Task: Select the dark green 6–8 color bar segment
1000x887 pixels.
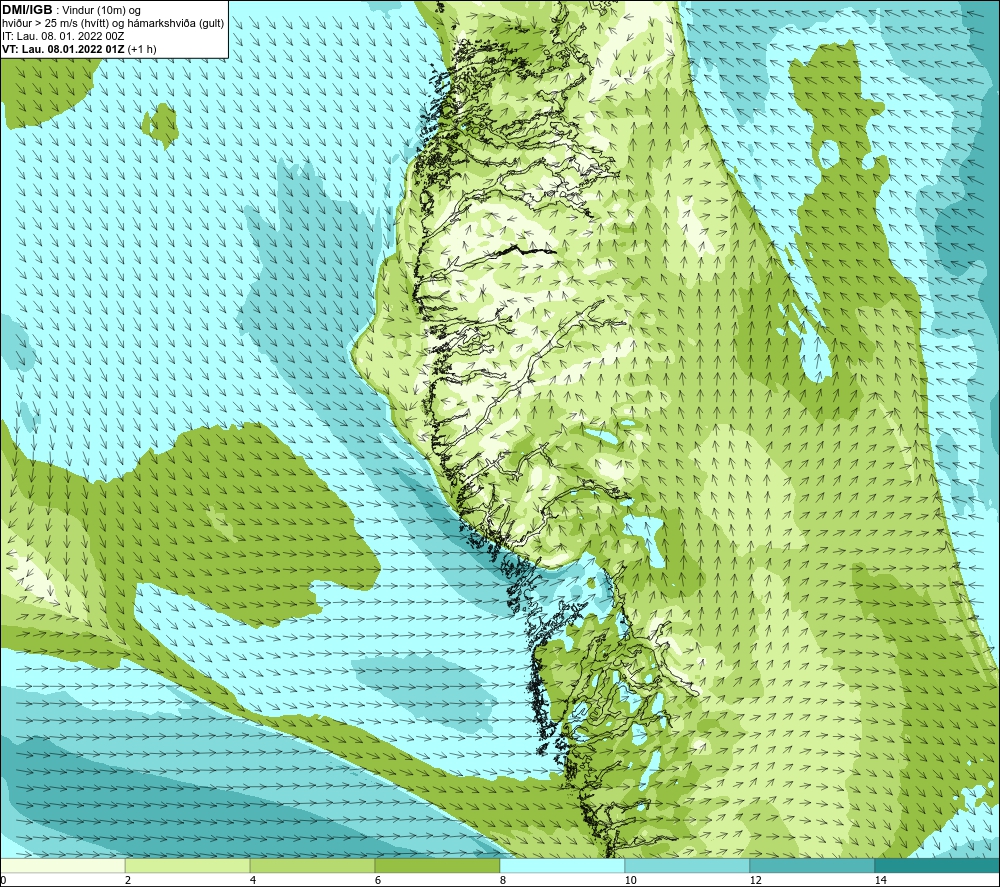Action: (x=437, y=865)
